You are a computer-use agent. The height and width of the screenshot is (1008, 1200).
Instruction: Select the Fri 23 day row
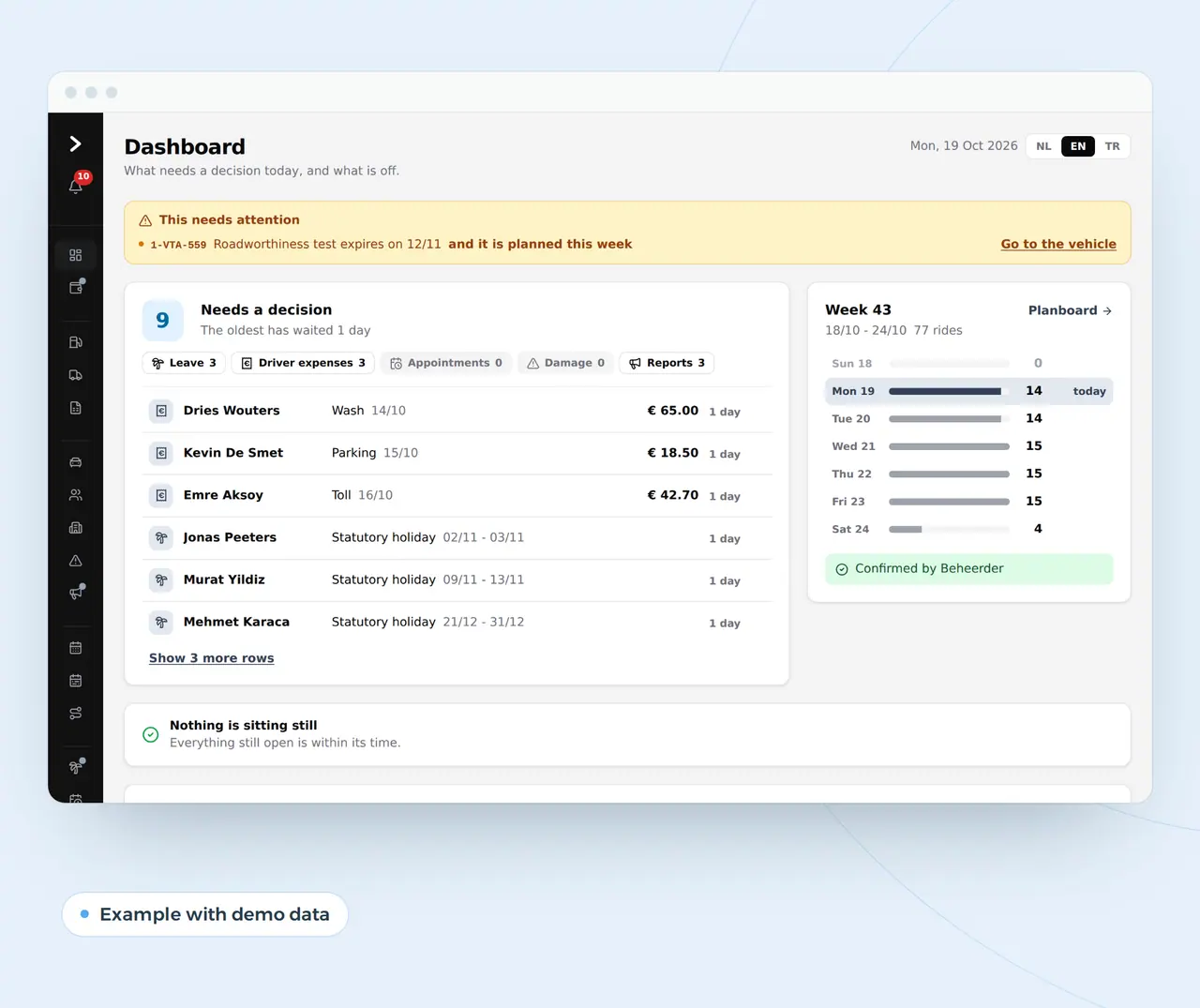[968, 502]
